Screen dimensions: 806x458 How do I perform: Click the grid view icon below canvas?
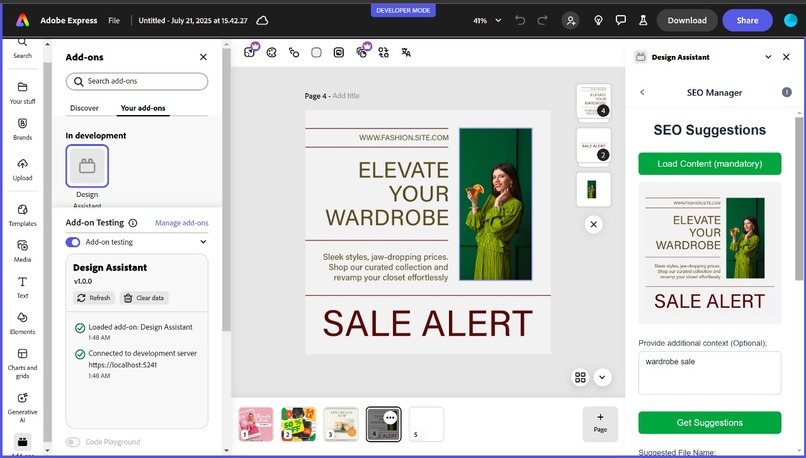[580, 377]
